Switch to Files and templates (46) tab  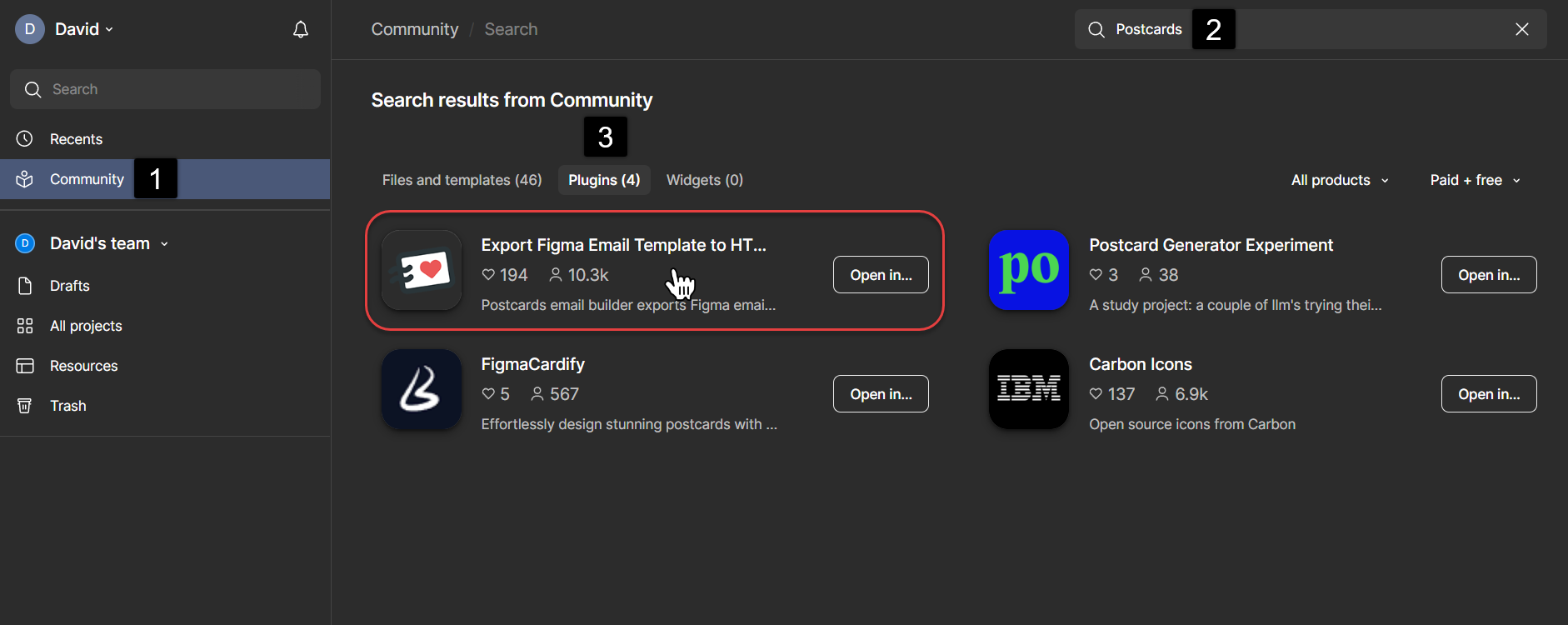(462, 180)
